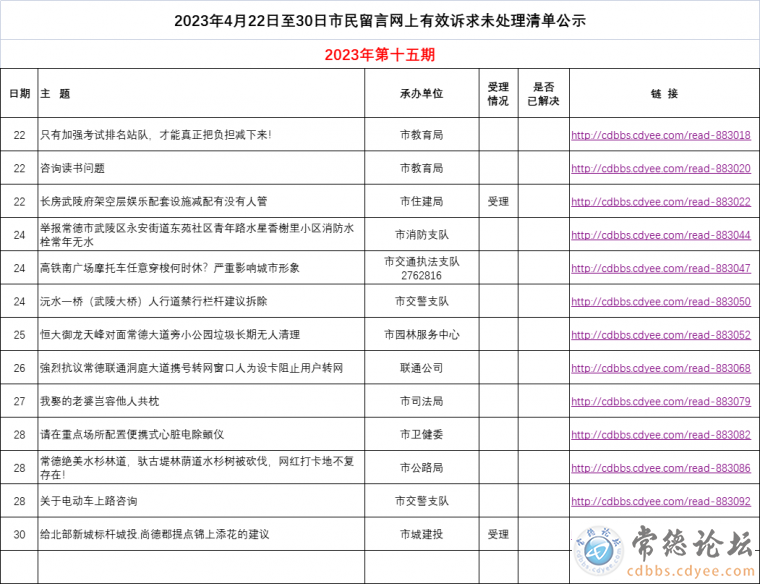Click the topic 长房武陵府架空层娱乐配套设施

tap(154, 201)
